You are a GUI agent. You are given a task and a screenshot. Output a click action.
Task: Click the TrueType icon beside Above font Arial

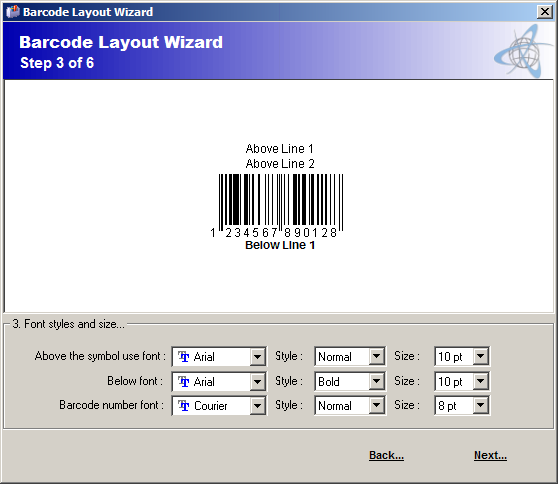(184, 356)
